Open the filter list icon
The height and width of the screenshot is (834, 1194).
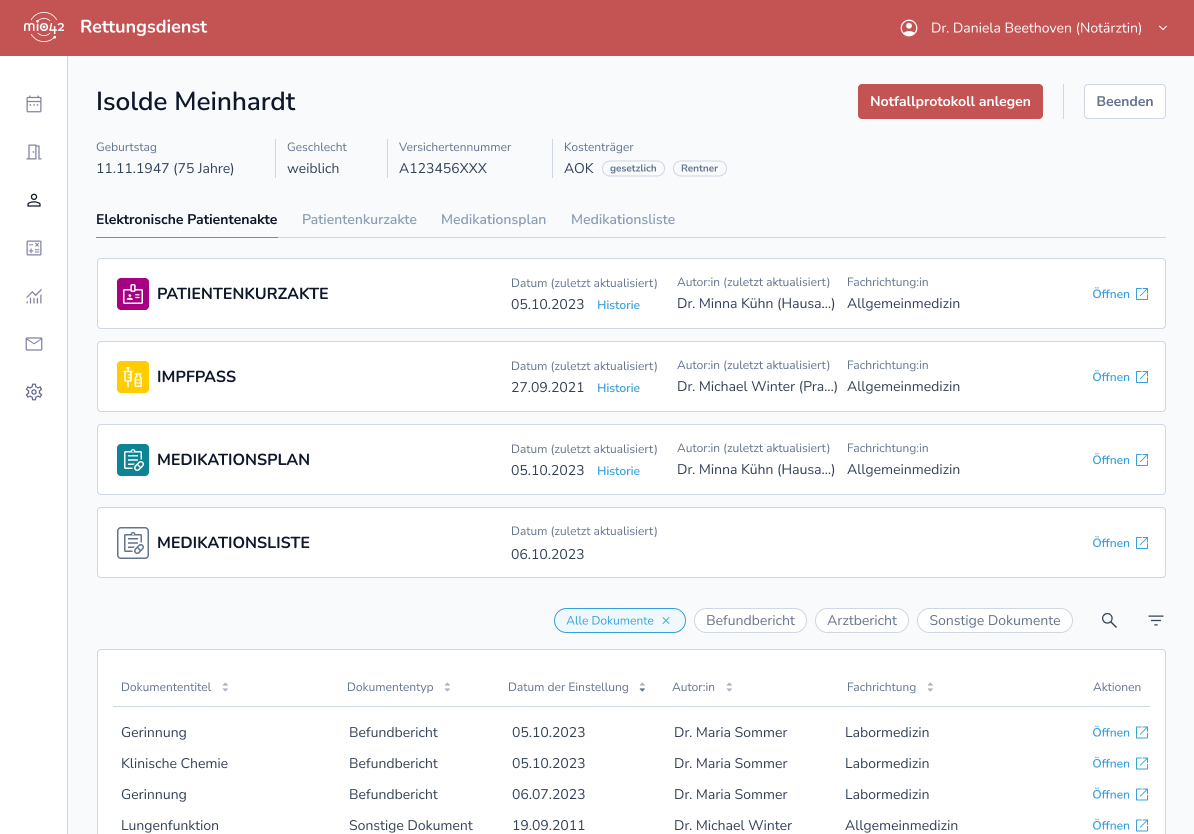pyautogui.click(x=1156, y=620)
